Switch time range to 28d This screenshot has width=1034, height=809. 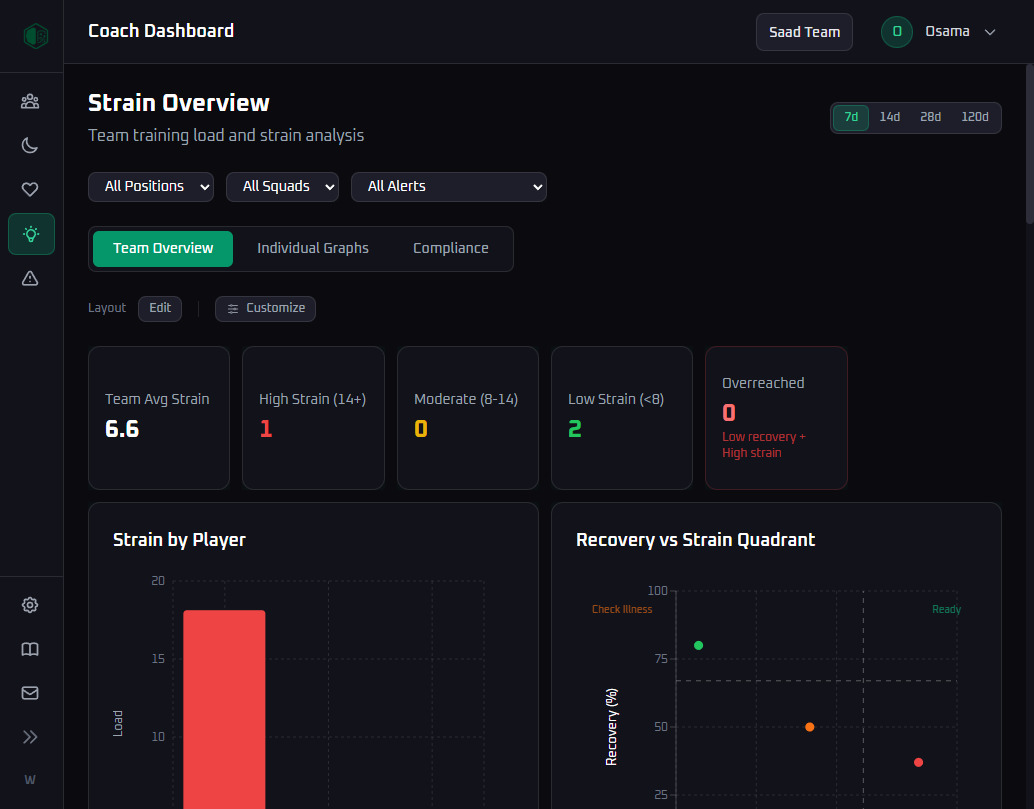(930, 117)
